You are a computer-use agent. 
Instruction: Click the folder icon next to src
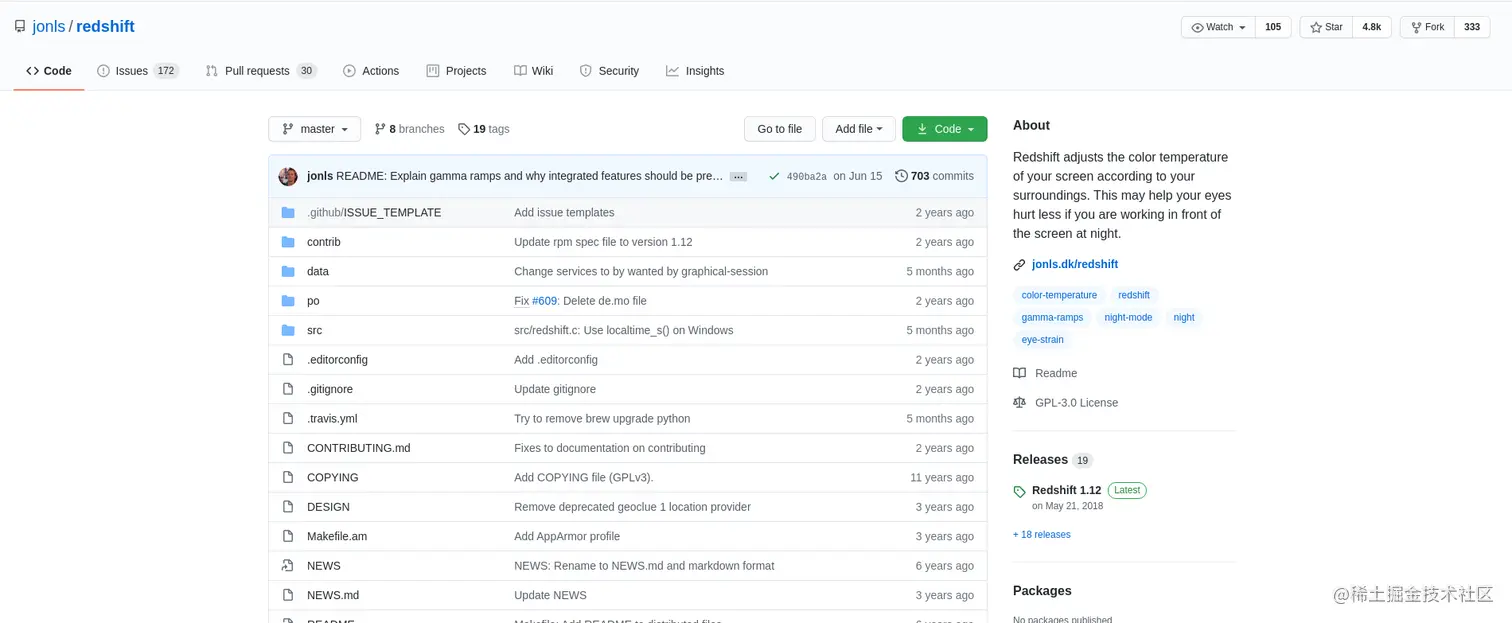(x=288, y=331)
